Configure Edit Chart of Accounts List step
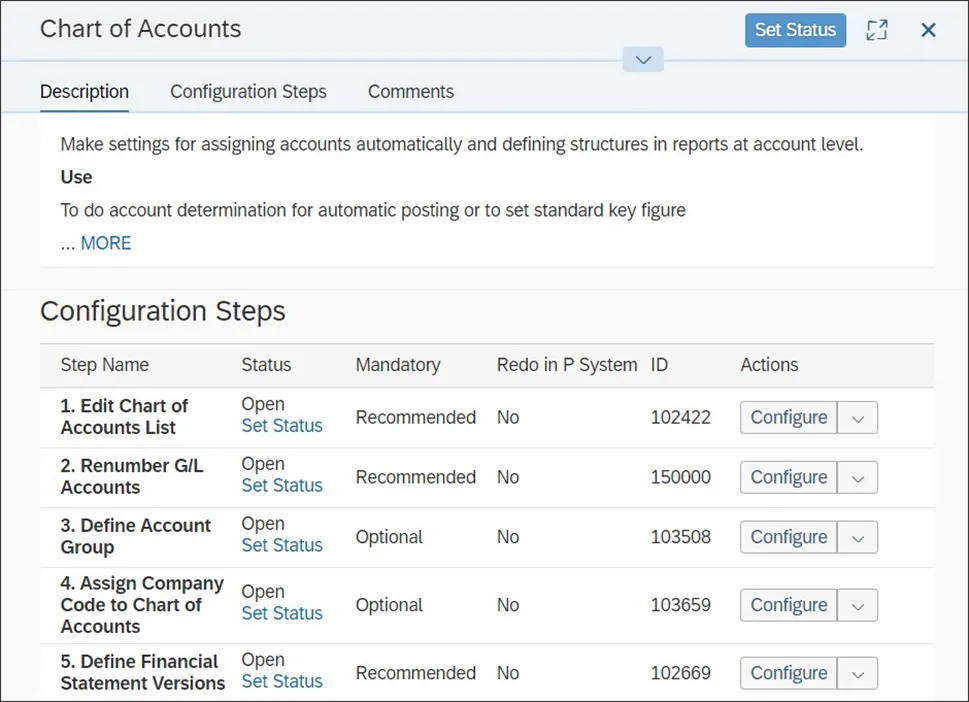Image resolution: width=969 pixels, height=702 pixels. (788, 417)
